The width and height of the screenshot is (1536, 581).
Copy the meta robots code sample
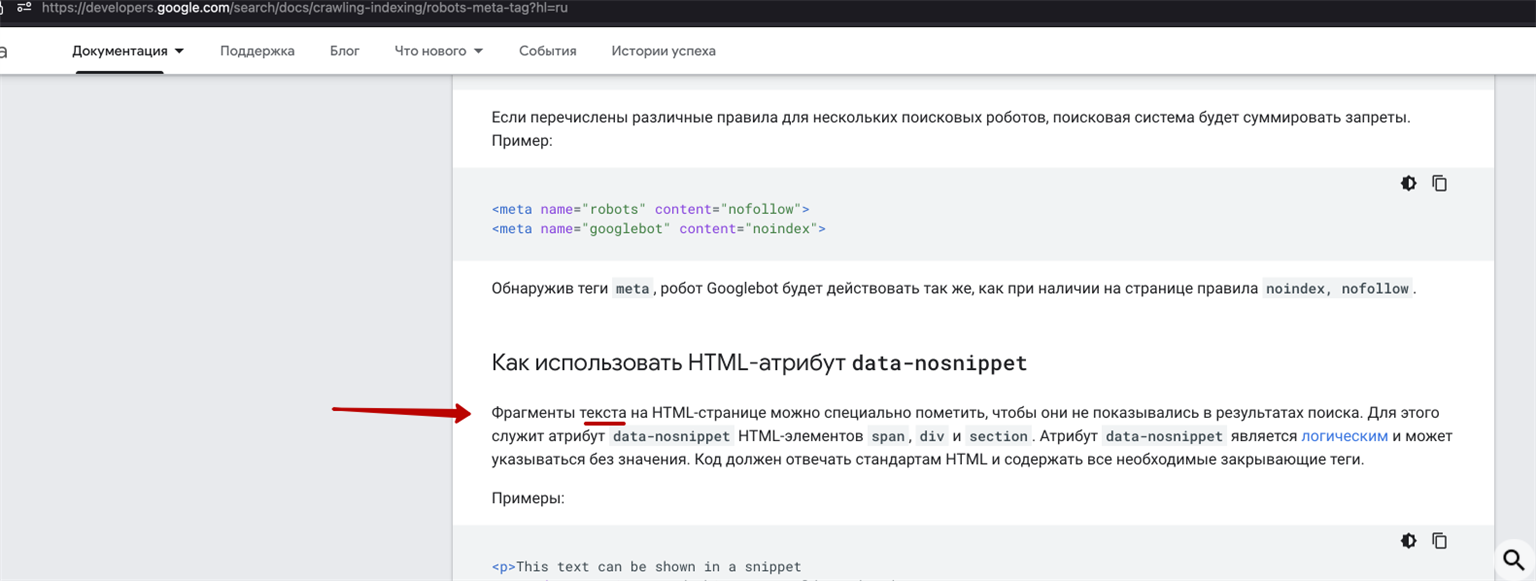(x=1440, y=183)
